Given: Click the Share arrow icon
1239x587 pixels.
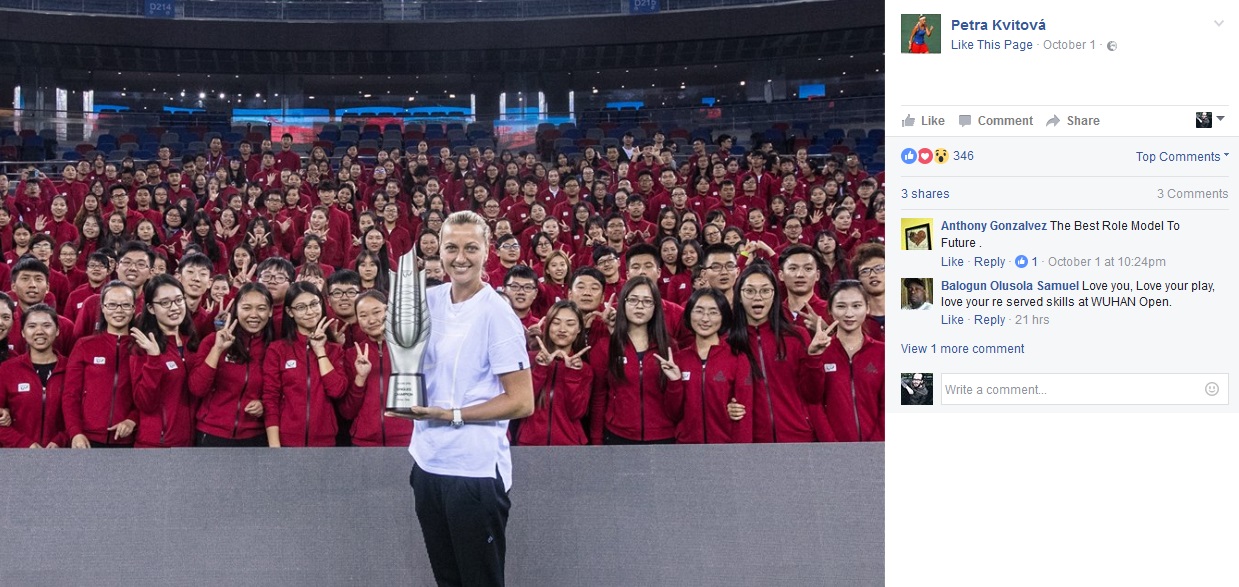Looking at the screenshot, I should click(x=1053, y=121).
